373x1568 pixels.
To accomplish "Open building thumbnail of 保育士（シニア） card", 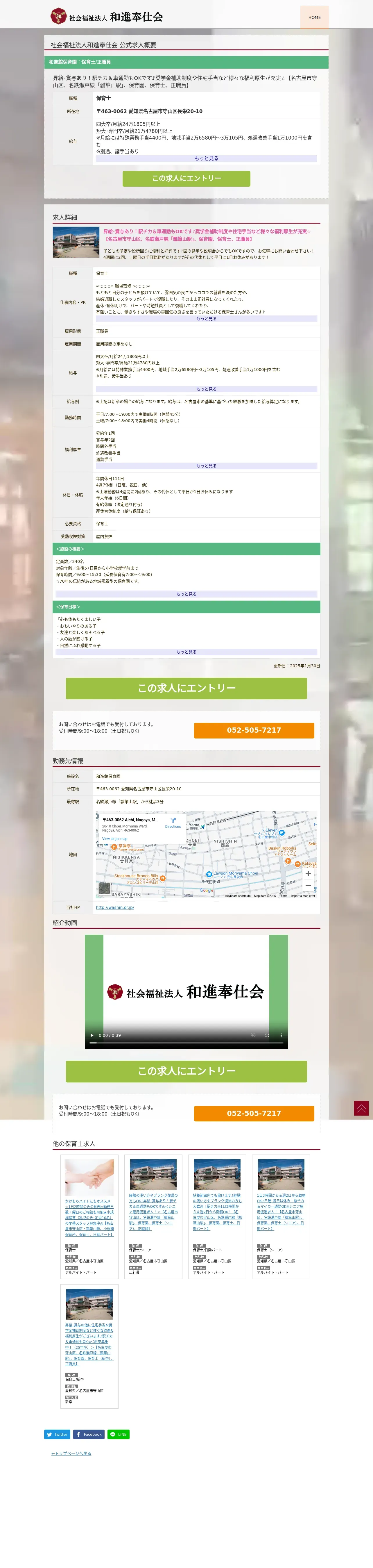I will tap(281, 1175).
